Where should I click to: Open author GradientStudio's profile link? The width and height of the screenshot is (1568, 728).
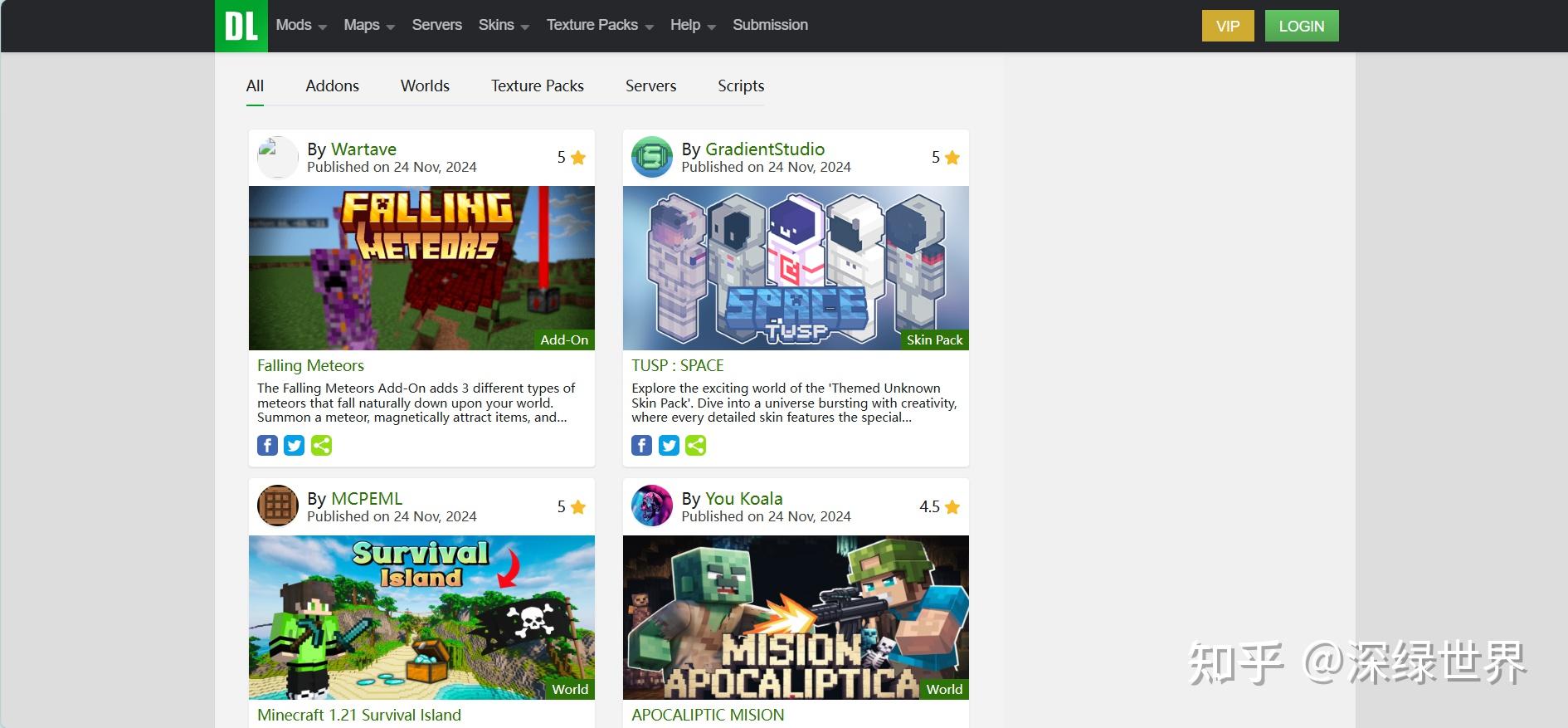click(765, 149)
